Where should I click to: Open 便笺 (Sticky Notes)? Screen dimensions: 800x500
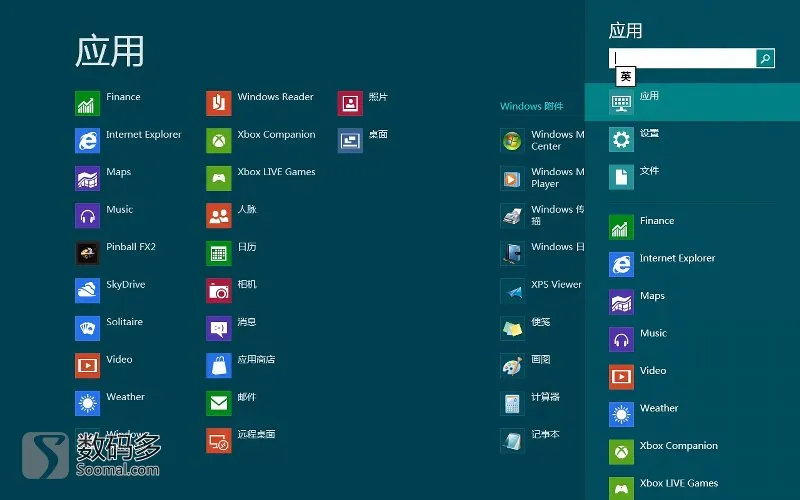point(526,328)
